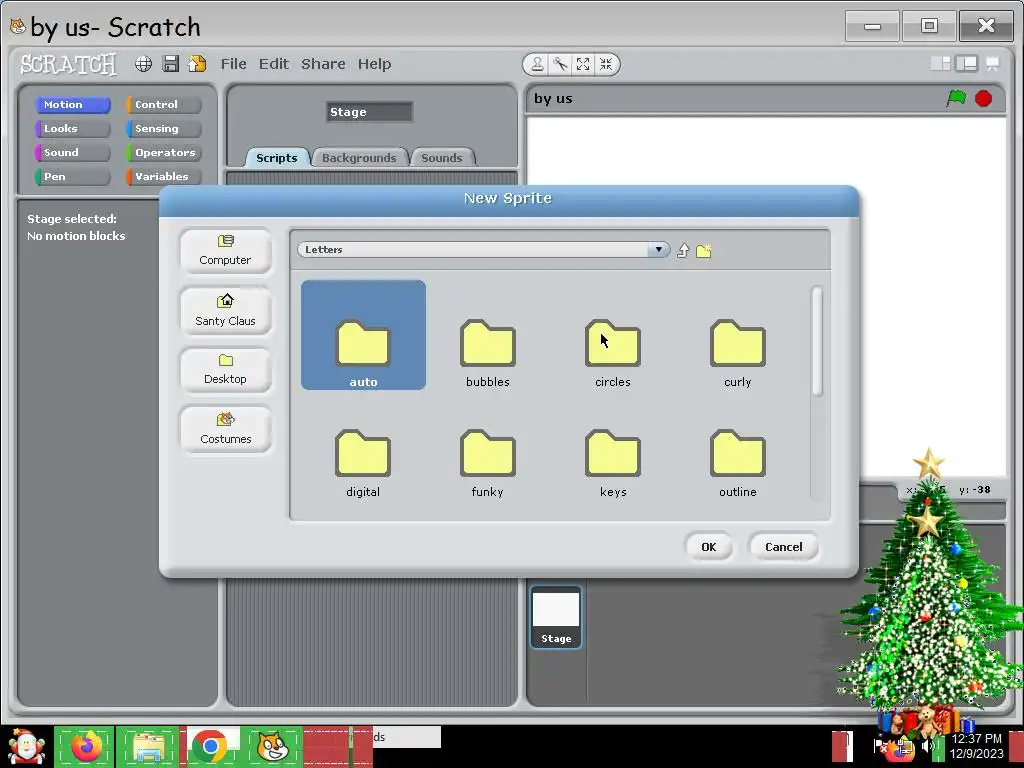Image resolution: width=1024 pixels, height=768 pixels.
Task: Enter presentation mode
Action: [x=993, y=63]
